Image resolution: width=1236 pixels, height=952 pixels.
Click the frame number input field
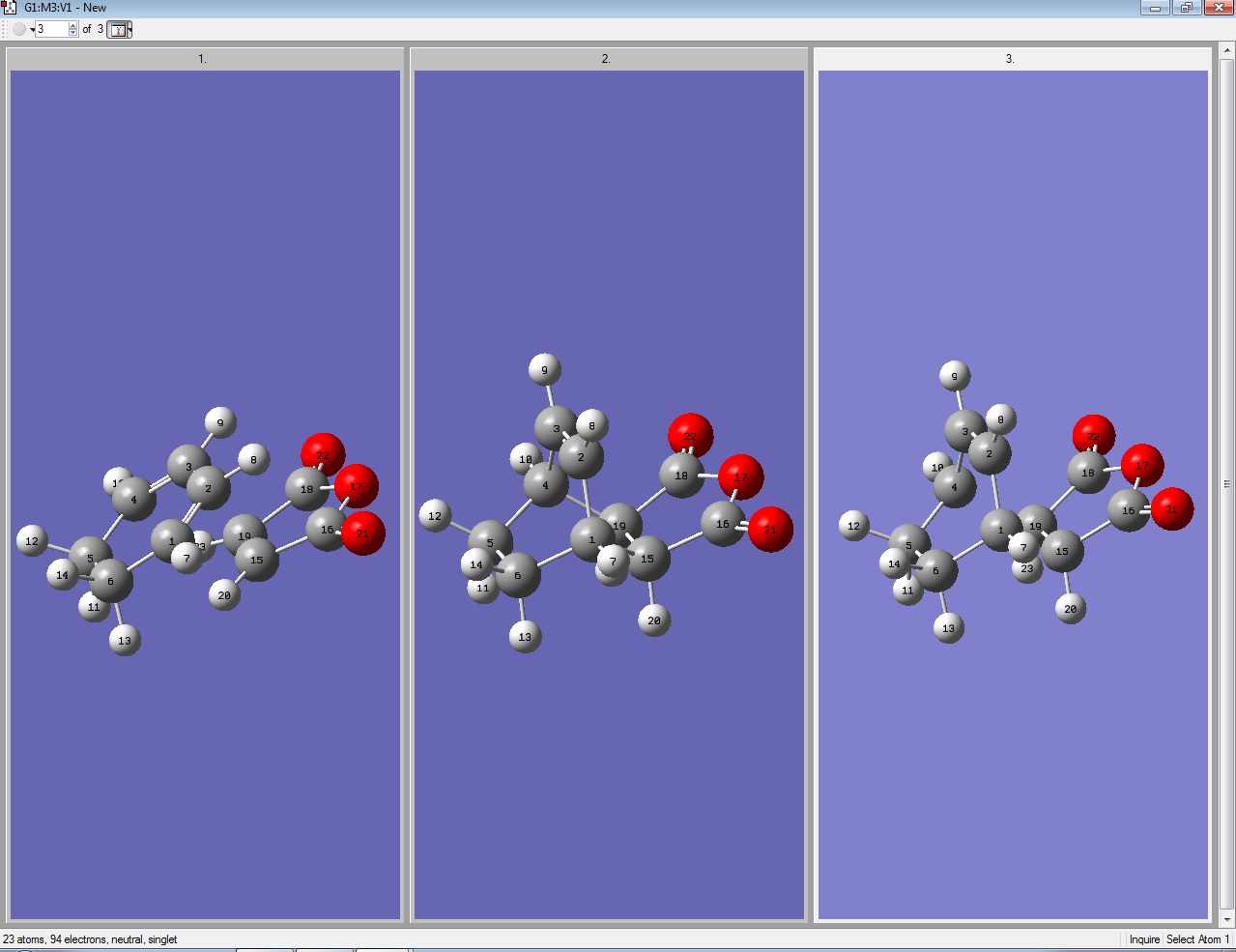51,29
